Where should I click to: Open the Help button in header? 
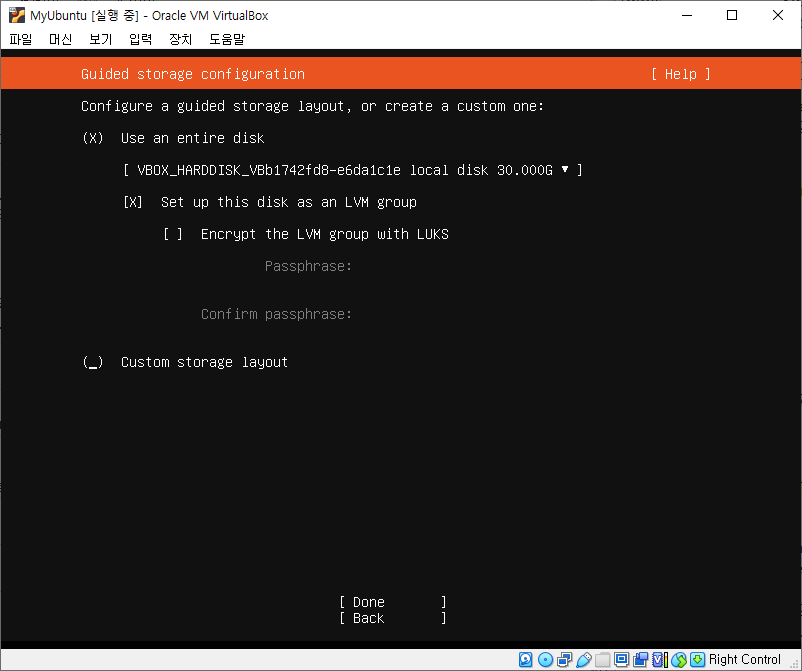pos(681,74)
